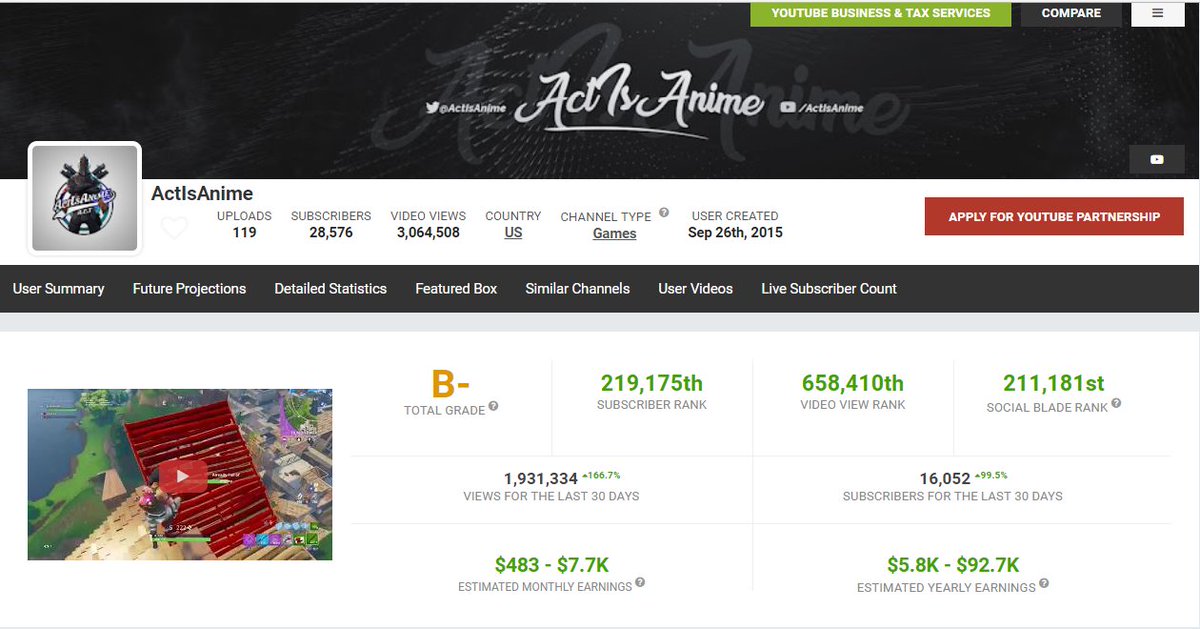
Task: Click YouTube Business & Tax Services button
Action: [x=881, y=13]
